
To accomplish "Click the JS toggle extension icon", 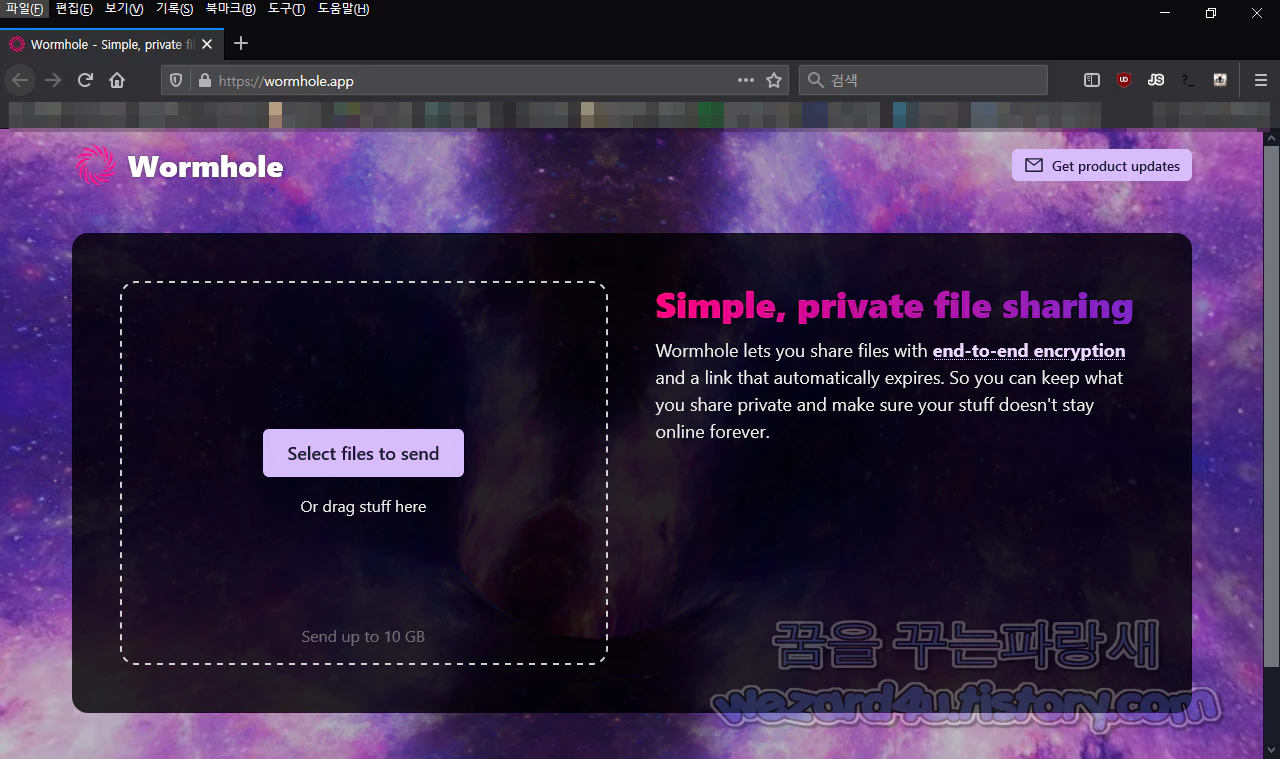I will point(1156,81).
